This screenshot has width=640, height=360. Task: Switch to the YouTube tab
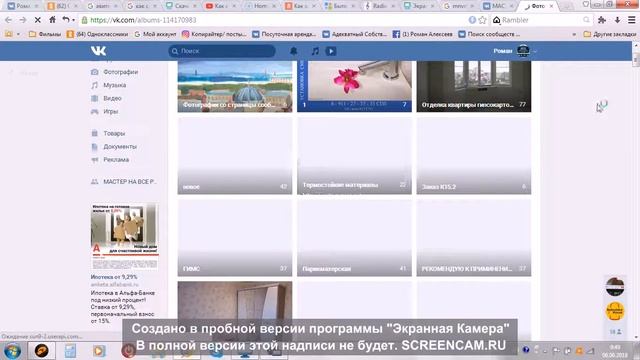point(220,6)
